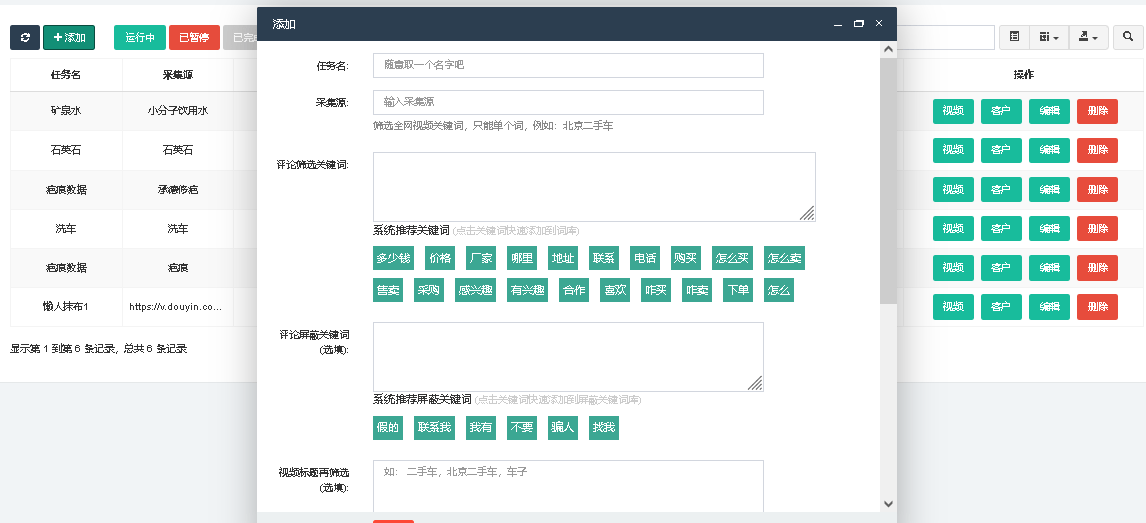This screenshot has height=523, width=1146.
Task: Delete the 矿泉水 task row
Action: pos(1097,111)
